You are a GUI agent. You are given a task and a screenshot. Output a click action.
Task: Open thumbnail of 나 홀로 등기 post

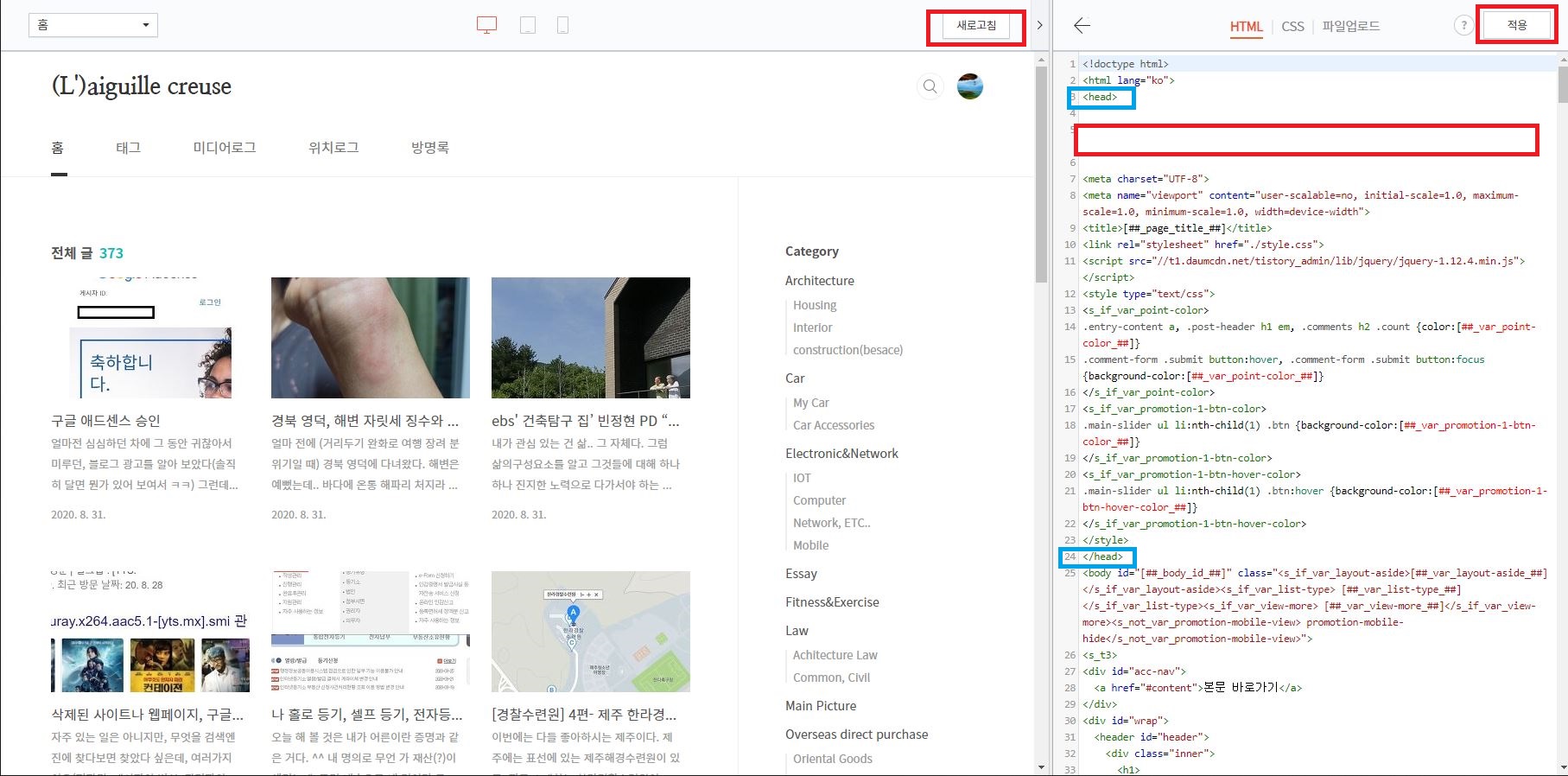click(371, 632)
